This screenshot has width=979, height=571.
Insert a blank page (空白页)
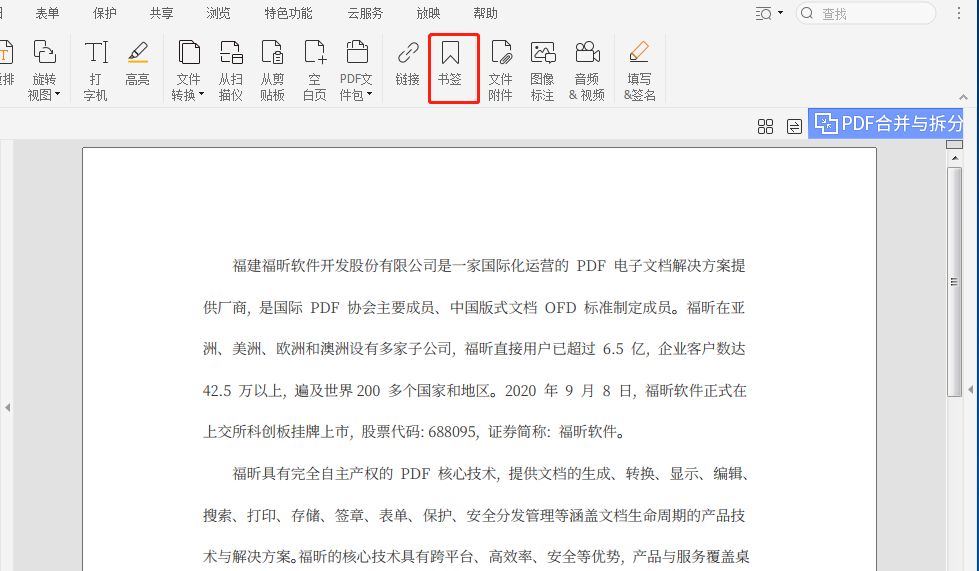click(x=314, y=69)
